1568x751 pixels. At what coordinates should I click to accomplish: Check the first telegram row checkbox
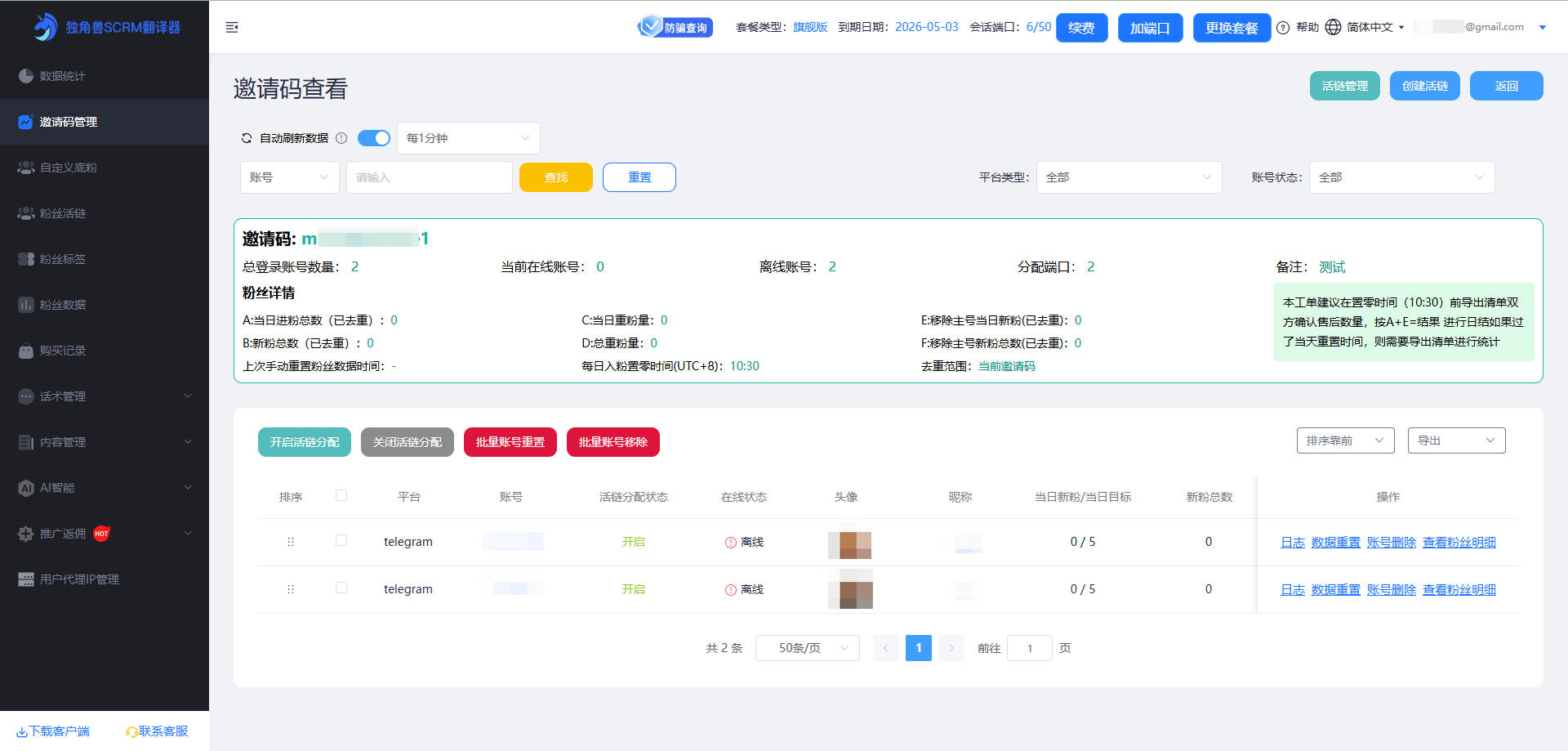(341, 540)
